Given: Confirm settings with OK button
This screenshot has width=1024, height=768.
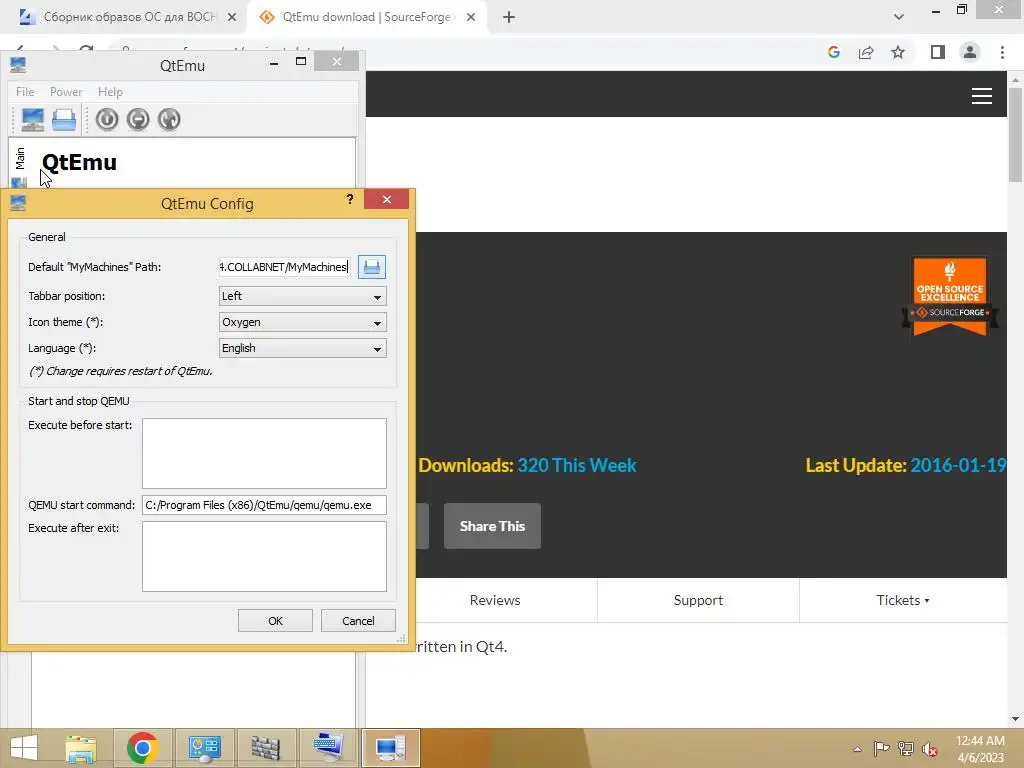Looking at the screenshot, I should tap(275, 620).
